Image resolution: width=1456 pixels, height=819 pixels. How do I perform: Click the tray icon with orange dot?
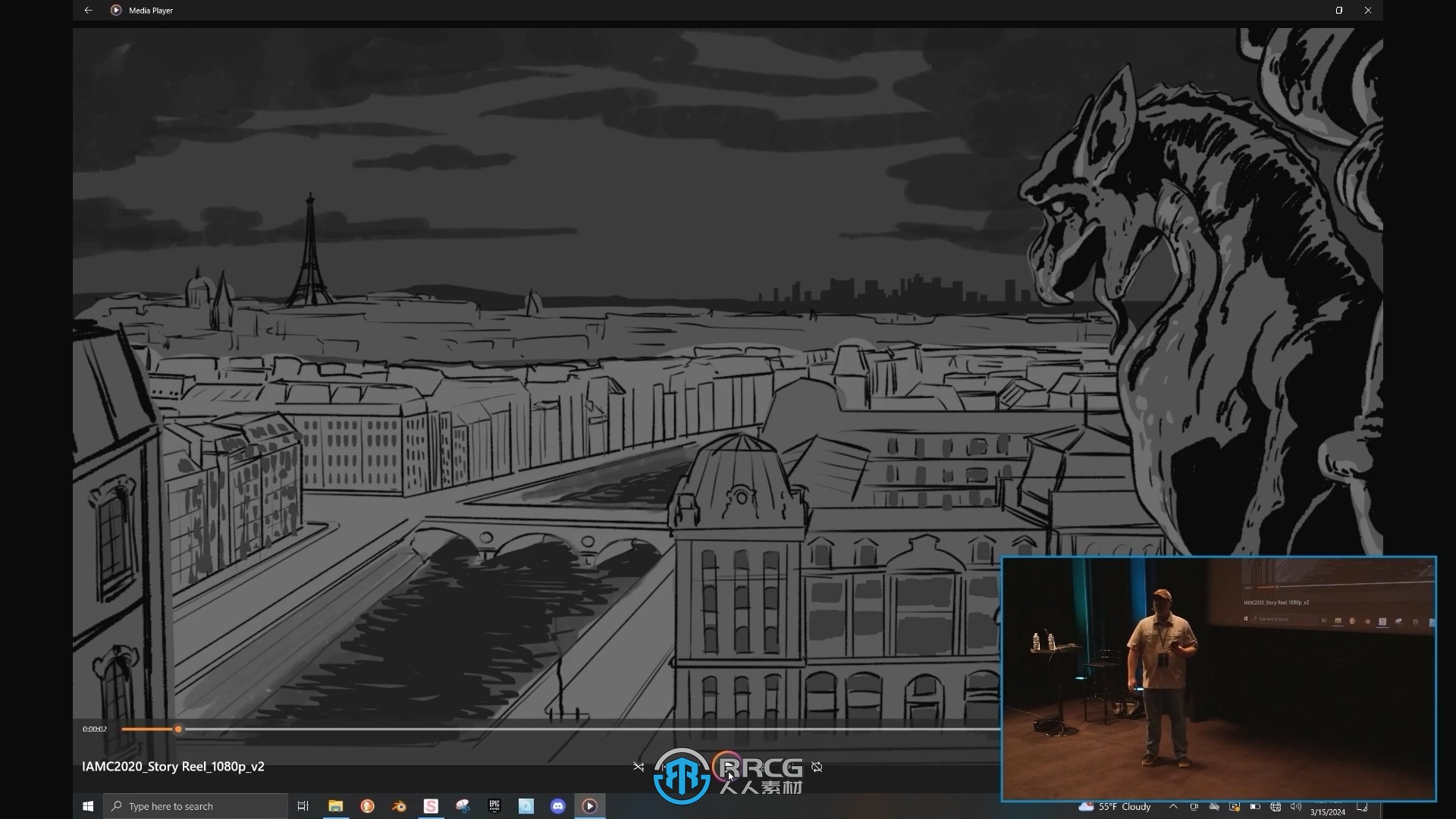tap(1235, 806)
